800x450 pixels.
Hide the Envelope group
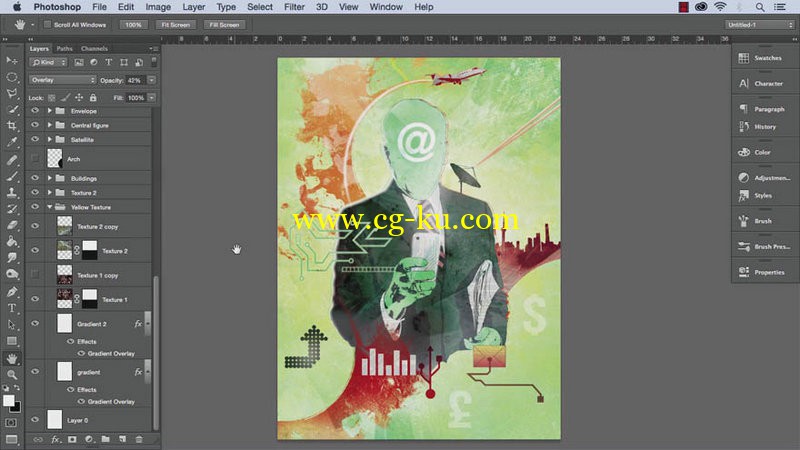[35, 111]
